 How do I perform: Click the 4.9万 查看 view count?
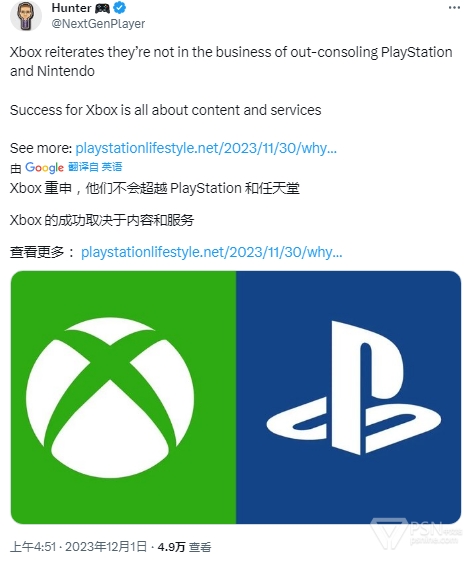point(184,547)
